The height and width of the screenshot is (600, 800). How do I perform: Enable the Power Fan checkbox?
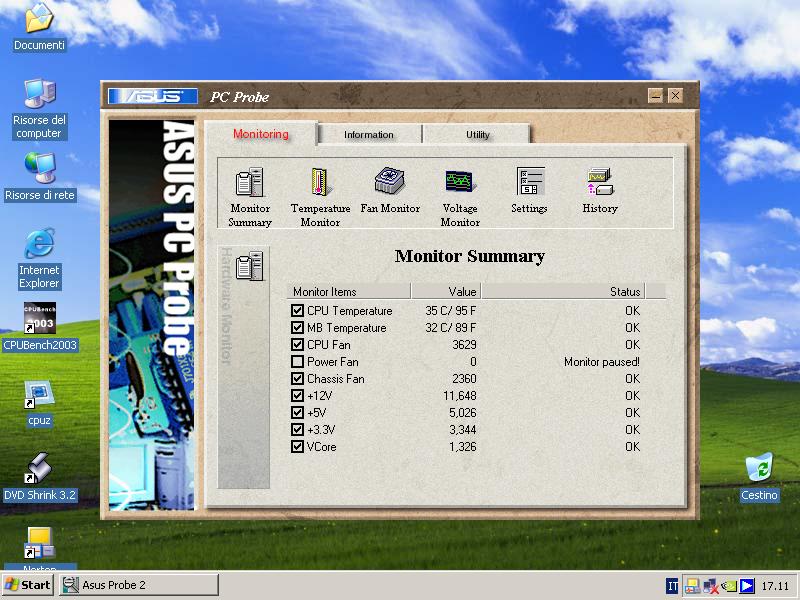pyautogui.click(x=297, y=361)
